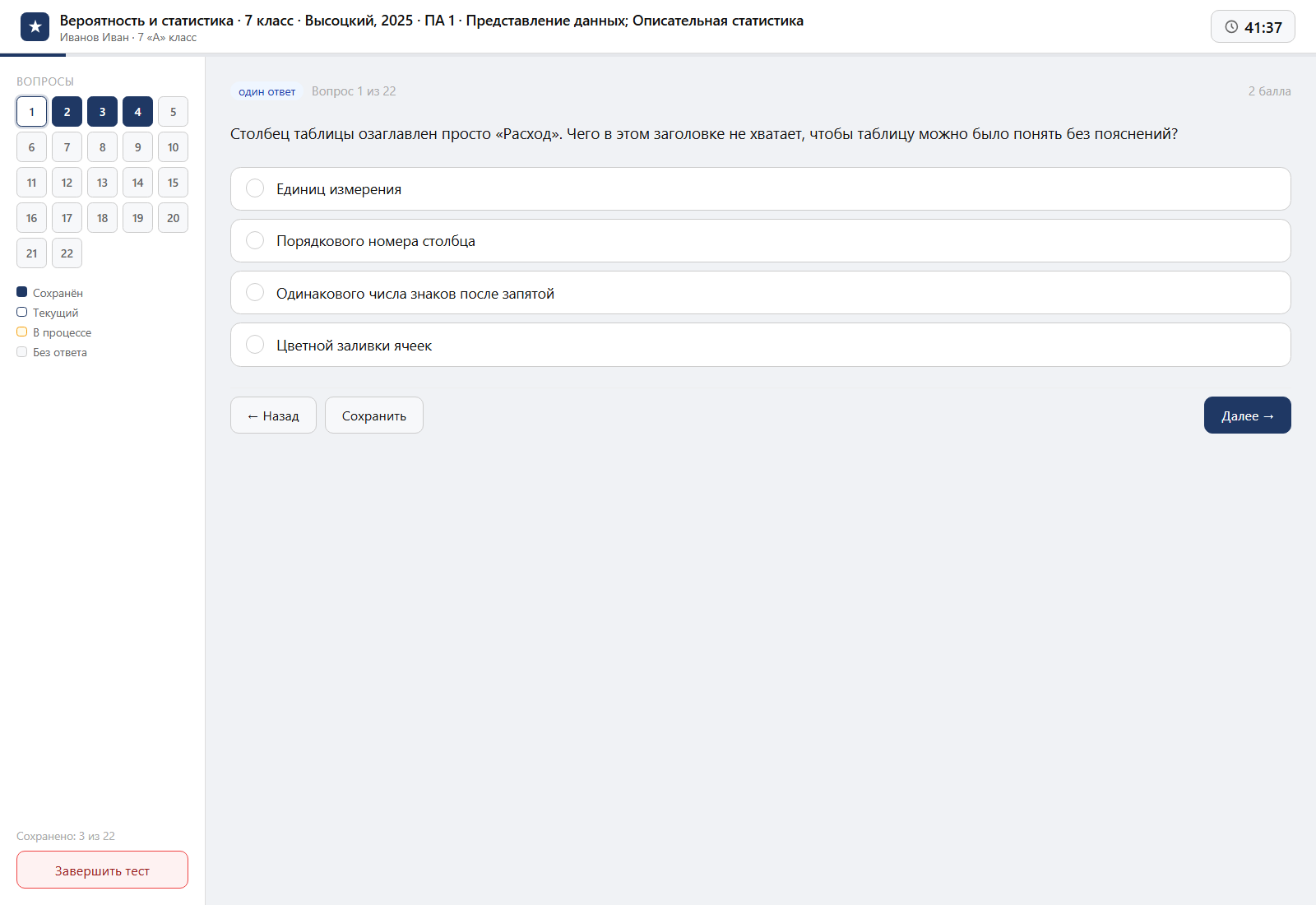Open saved question 3
This screenshot has width=1316, height=905.
coord(102,112)
